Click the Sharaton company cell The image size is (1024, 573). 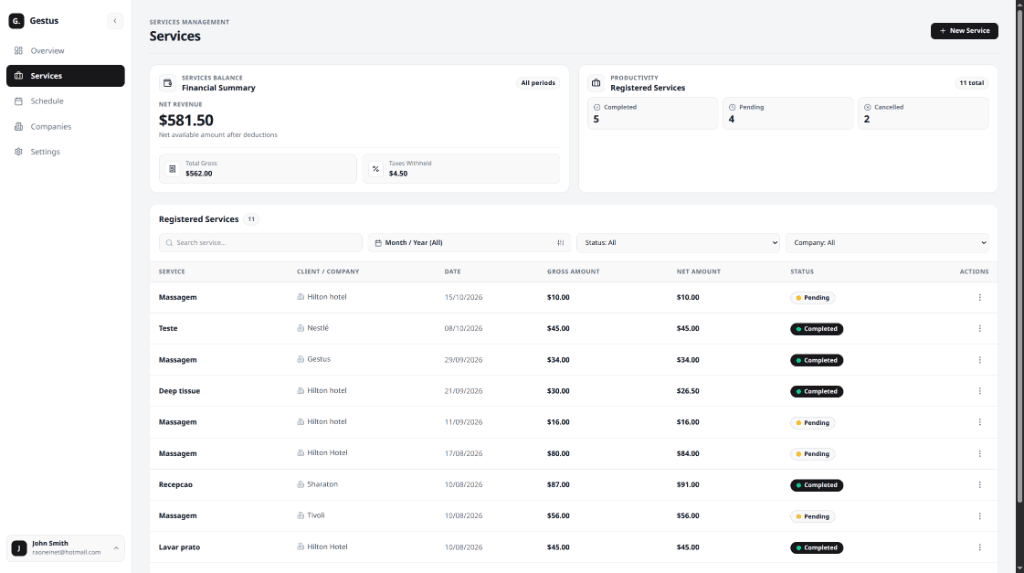(317, 484)
